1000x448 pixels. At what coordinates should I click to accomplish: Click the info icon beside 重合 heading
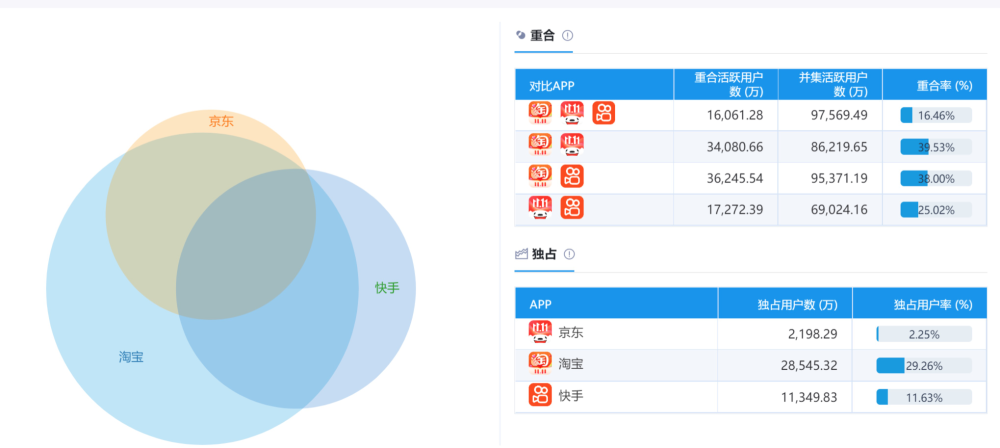click(x=568, y=35)
